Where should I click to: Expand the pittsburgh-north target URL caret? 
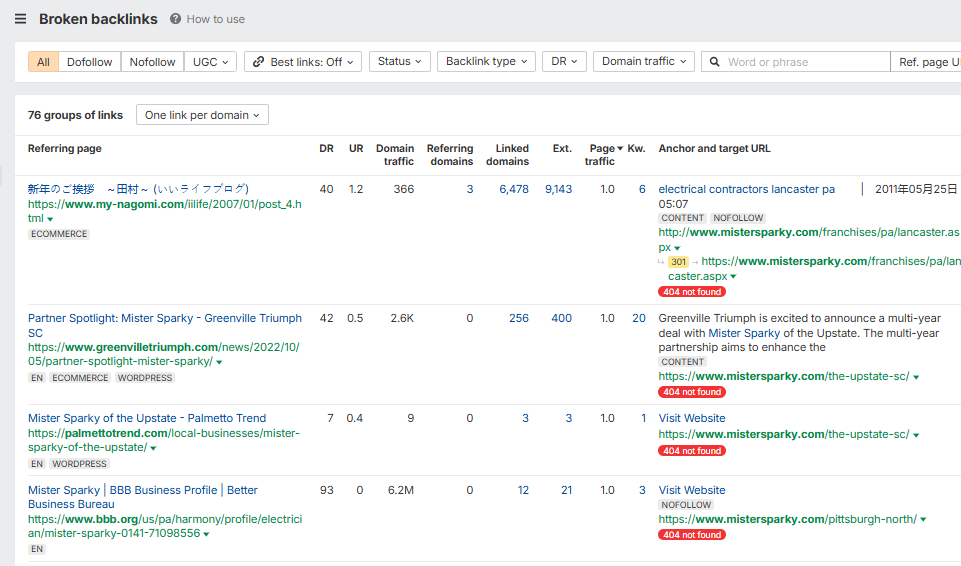tap(923, 520)
